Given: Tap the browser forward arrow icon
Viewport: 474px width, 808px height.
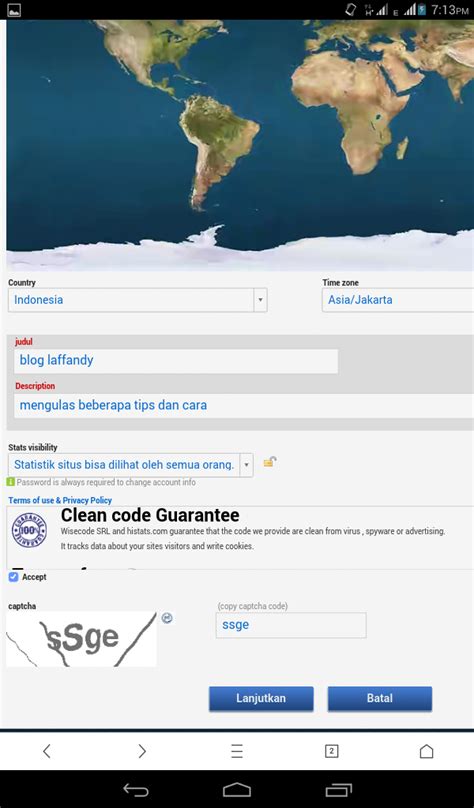Looking at the screenshot, I should click(142, 751).
